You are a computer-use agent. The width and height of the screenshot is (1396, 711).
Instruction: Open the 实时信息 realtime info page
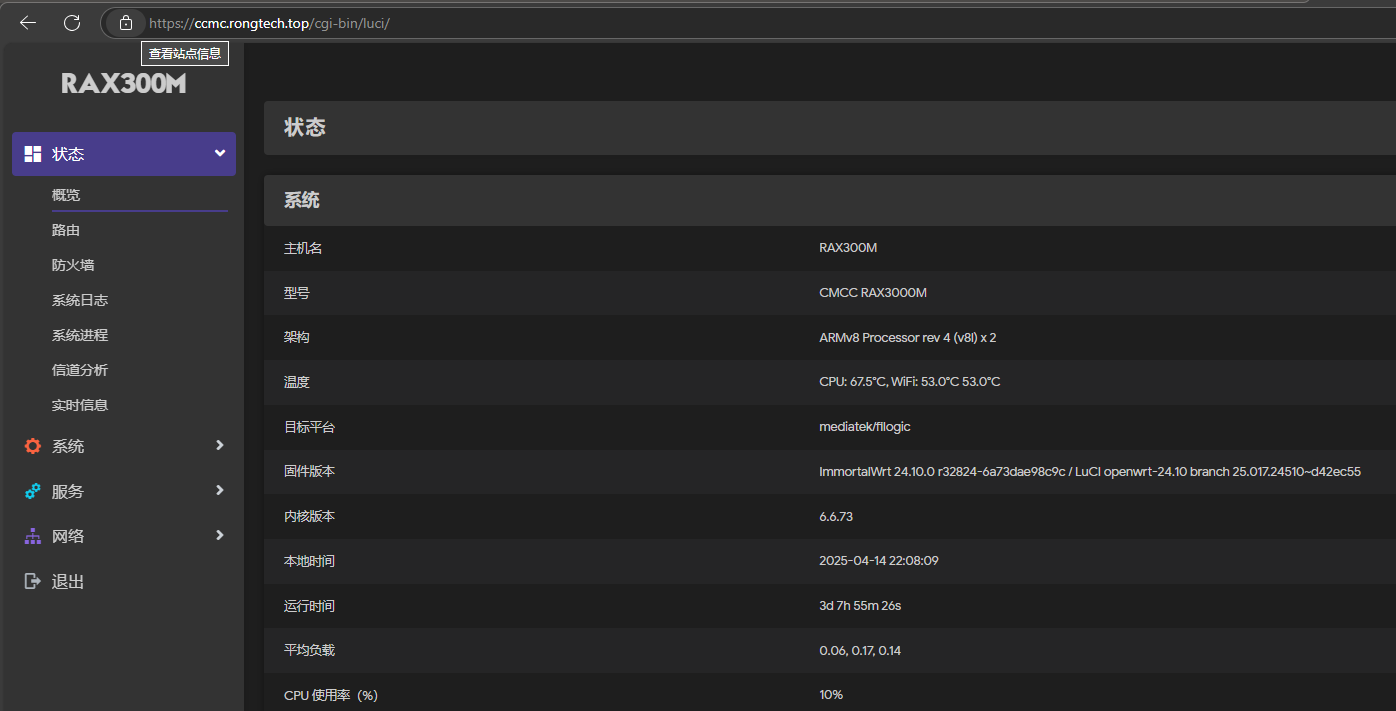pyautogui.click(x=80, y=405)
